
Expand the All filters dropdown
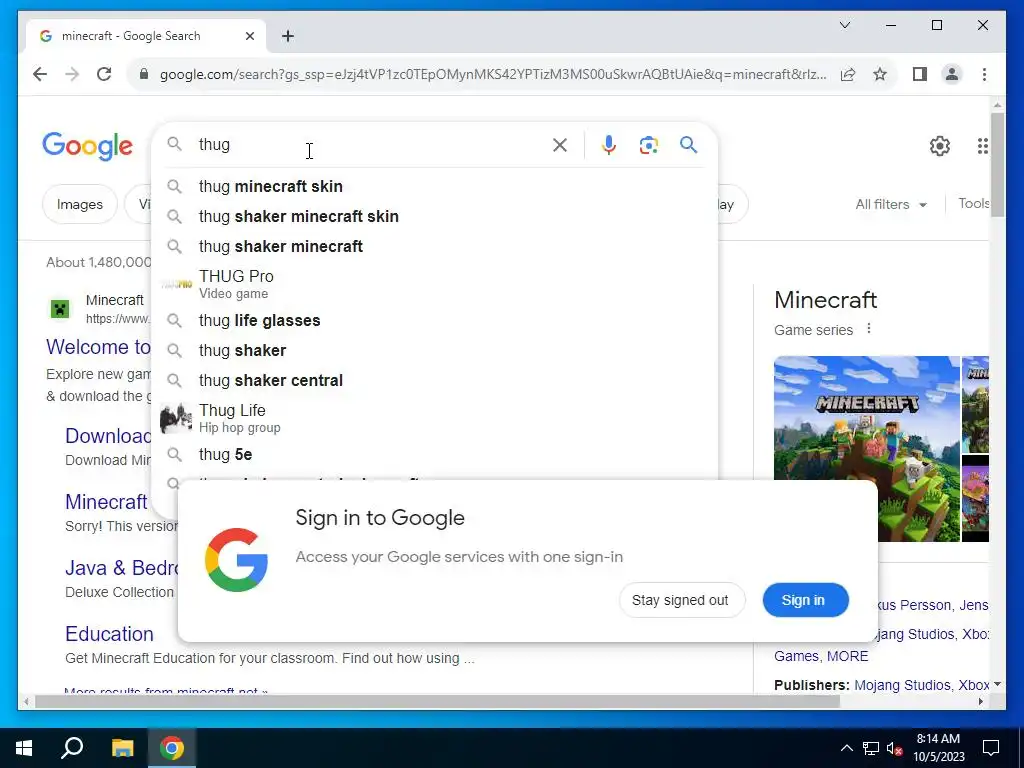coord(891,204)
